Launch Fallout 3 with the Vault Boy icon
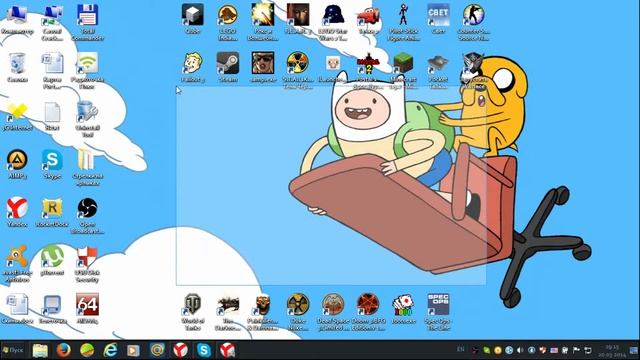 tap(193, 67)
